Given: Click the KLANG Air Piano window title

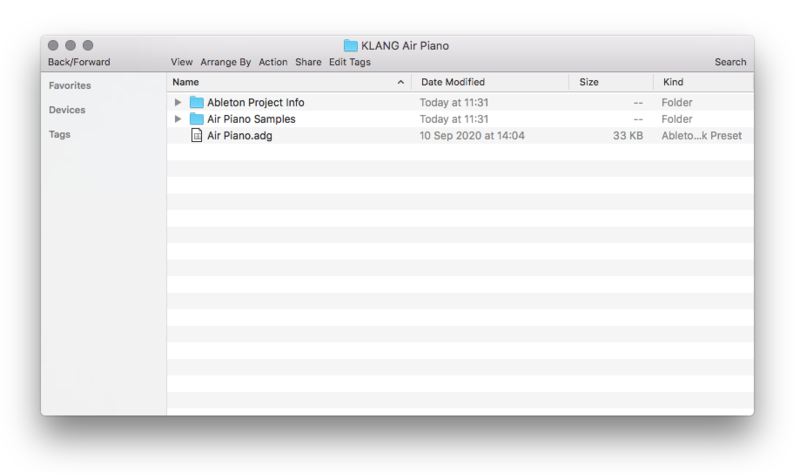Looking at the screenshot, I should tap(405, 45).
